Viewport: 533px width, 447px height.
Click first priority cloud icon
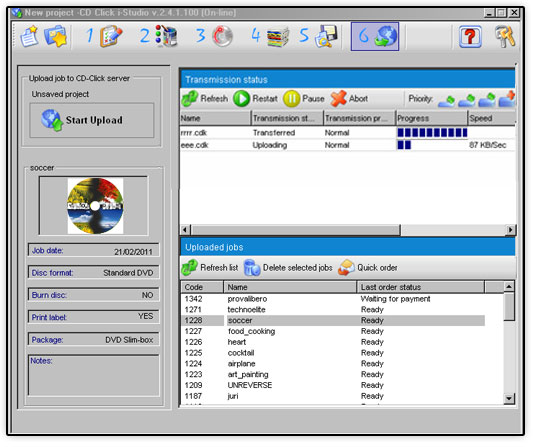pos(447,100)
